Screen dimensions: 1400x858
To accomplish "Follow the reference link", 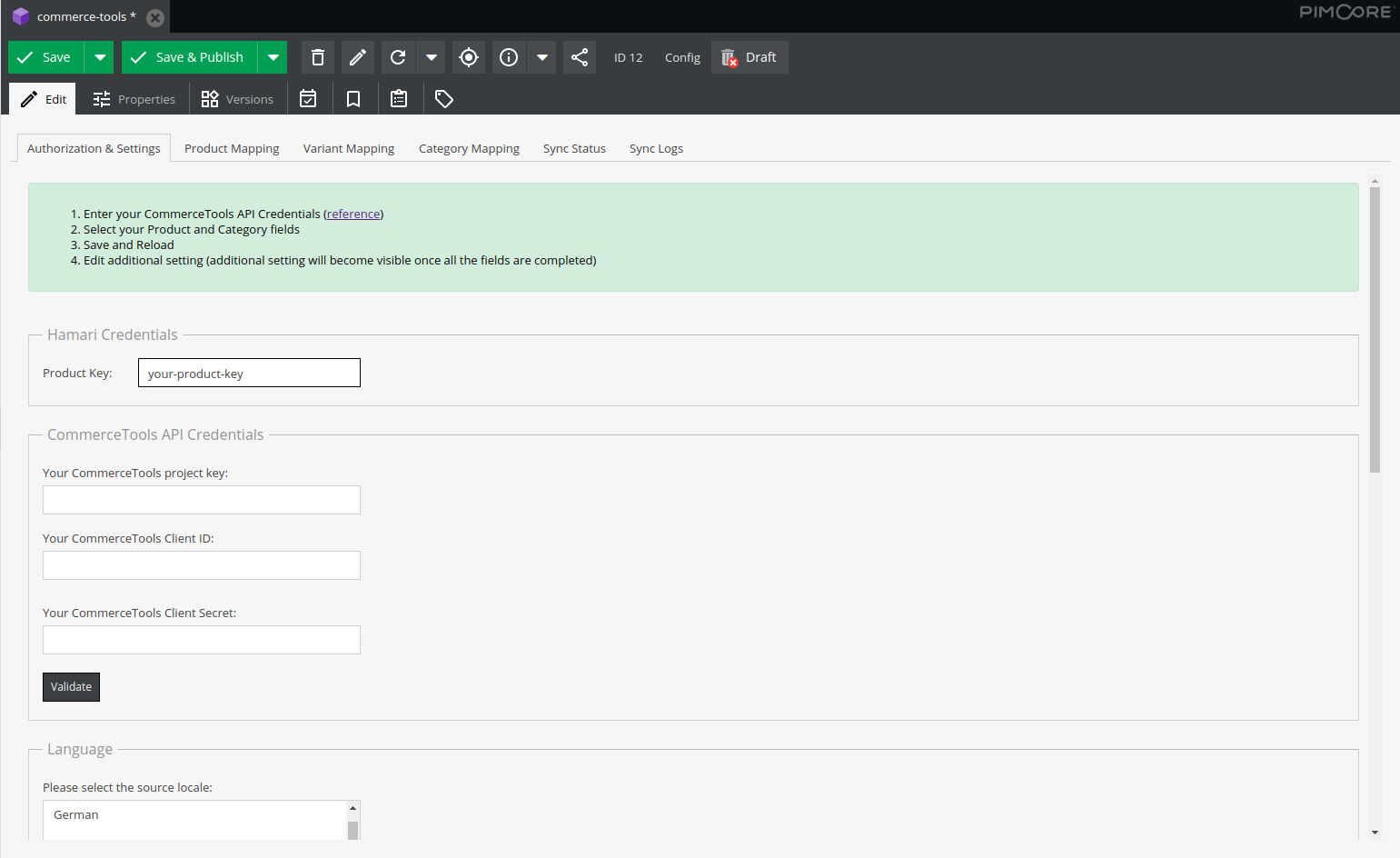I will [x=353, y=214].
